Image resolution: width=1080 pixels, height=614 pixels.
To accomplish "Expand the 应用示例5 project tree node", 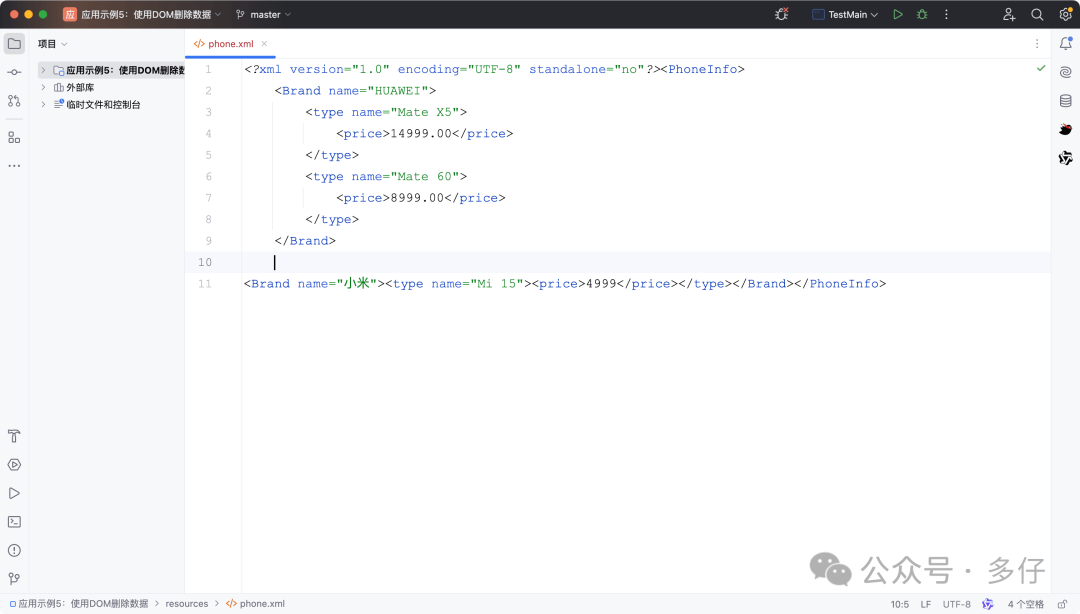I will pyautogui.click(x=43, y=70).
